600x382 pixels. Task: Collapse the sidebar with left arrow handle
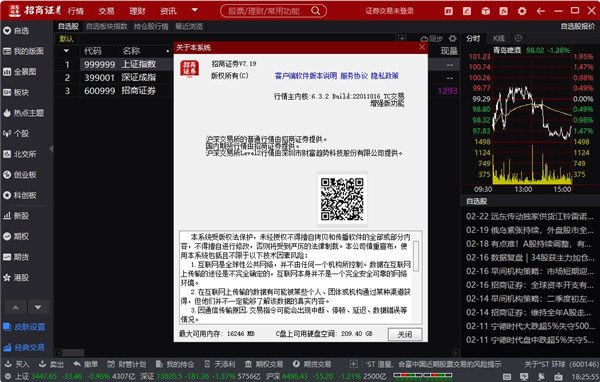pyautogui.click(x=51, y=149)
